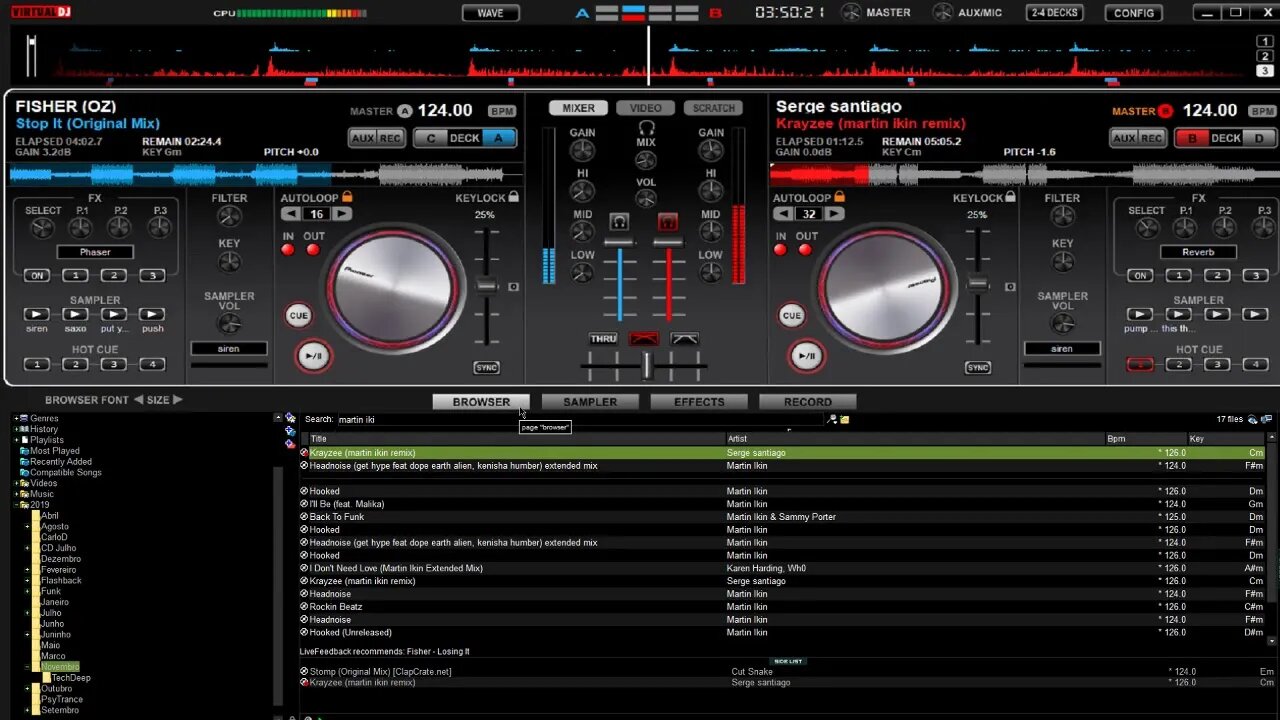1280x720 pixels.
Task: Select the middle red crossfader curve icon
Action: coord(645,339)
